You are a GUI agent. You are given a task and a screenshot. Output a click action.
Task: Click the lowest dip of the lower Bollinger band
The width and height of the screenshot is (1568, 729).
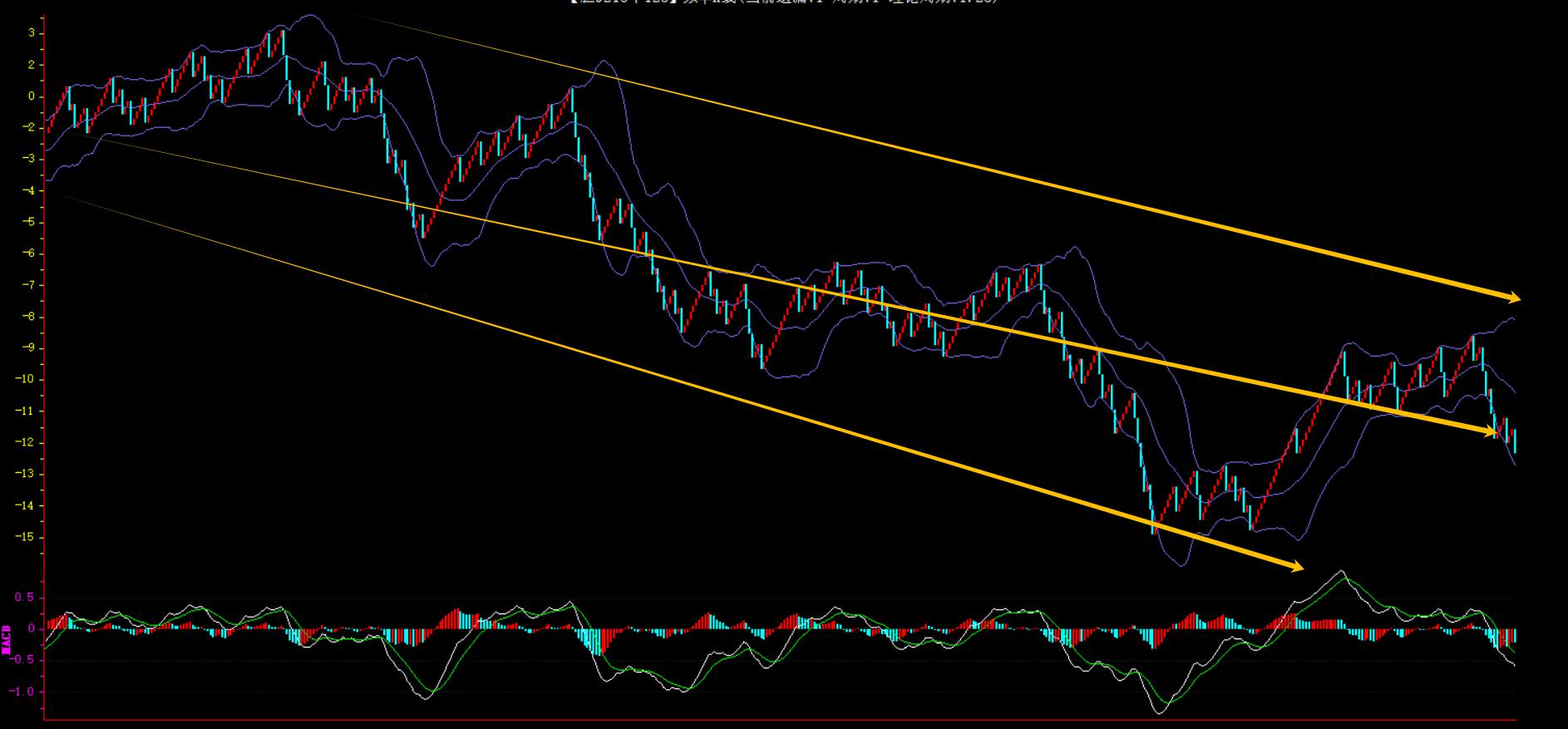click(x=1182, y=565)
